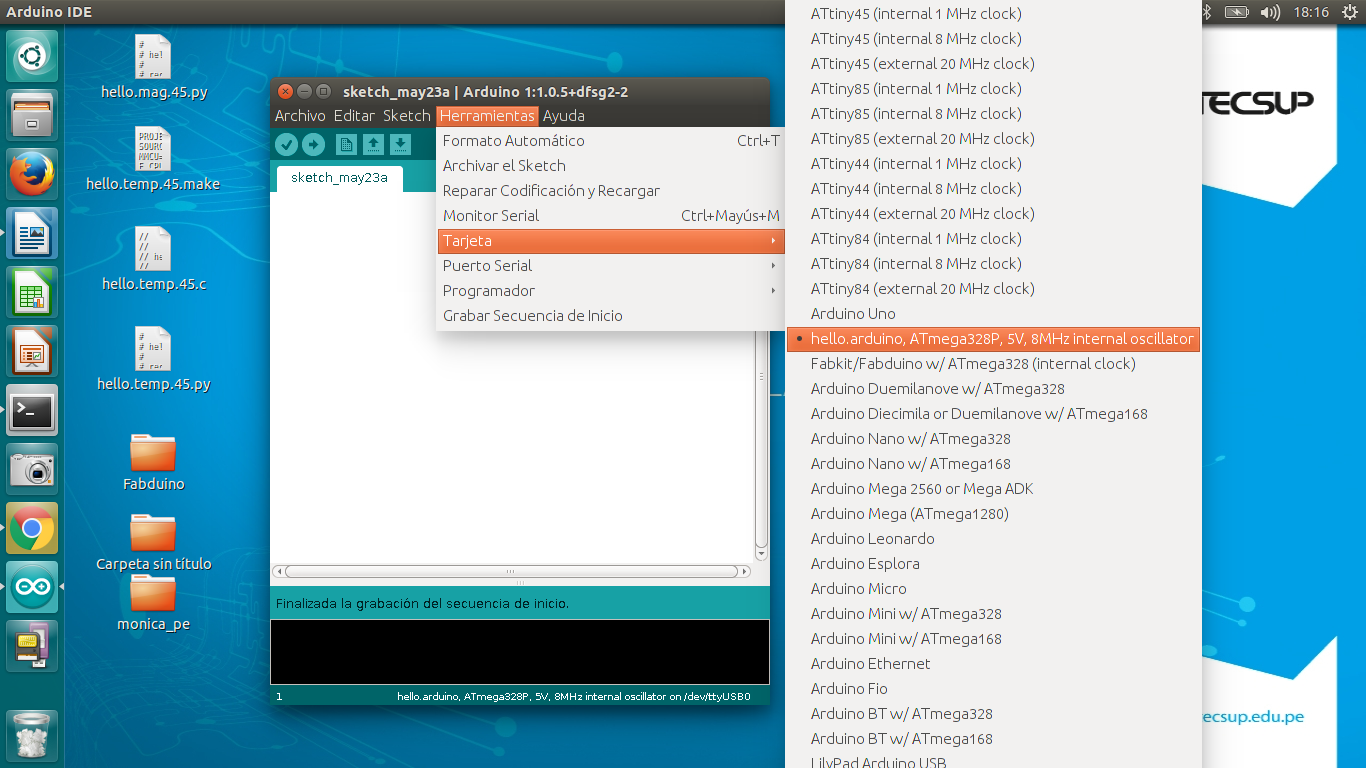Click the battery indicator in top panel
This screenshot has height=768, width=1366.
tap(1237, 12)
